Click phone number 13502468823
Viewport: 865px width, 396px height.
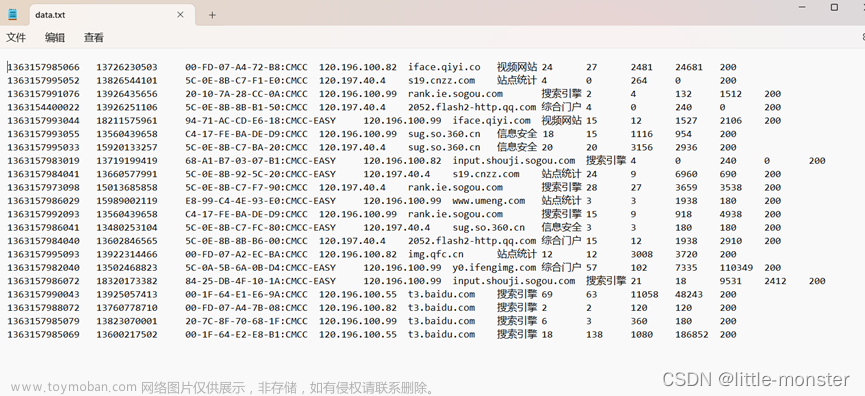pos(127,267)
